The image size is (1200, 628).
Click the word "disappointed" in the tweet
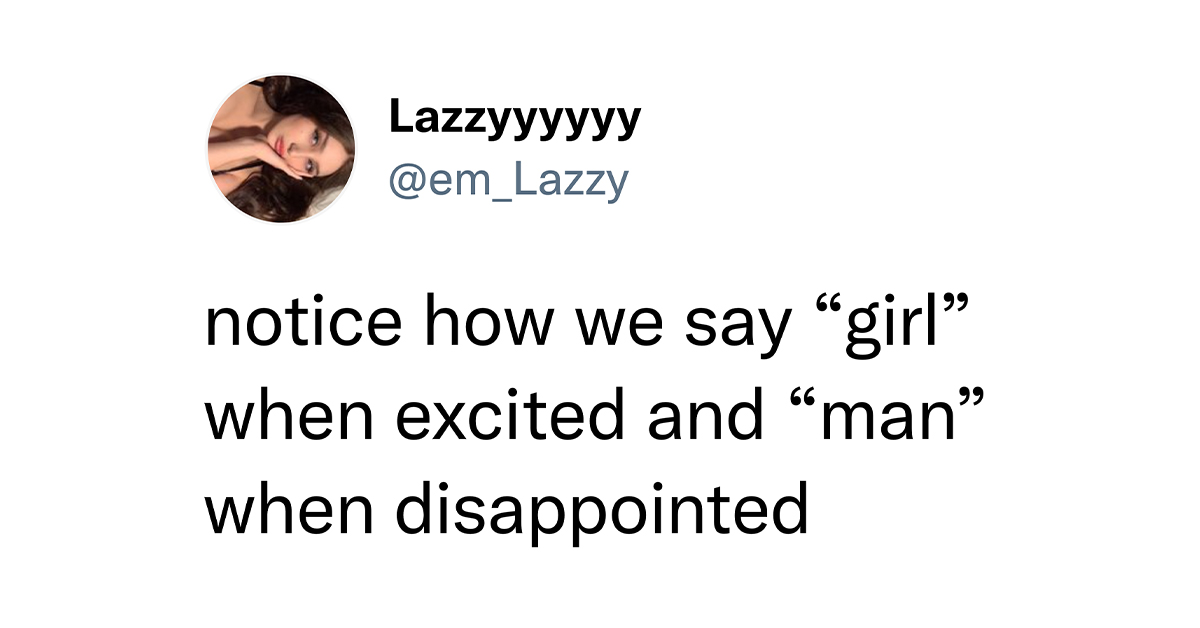tap(602, 510)
